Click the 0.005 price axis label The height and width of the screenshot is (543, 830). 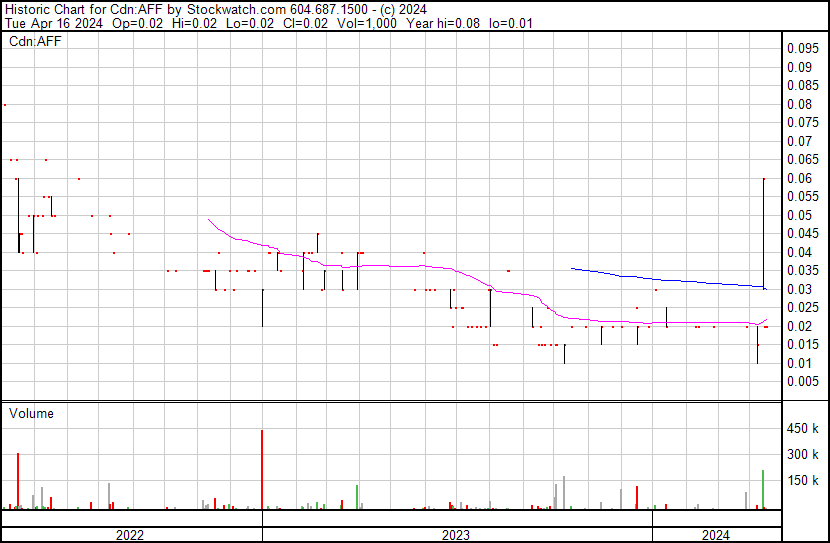tap(802, 382)
